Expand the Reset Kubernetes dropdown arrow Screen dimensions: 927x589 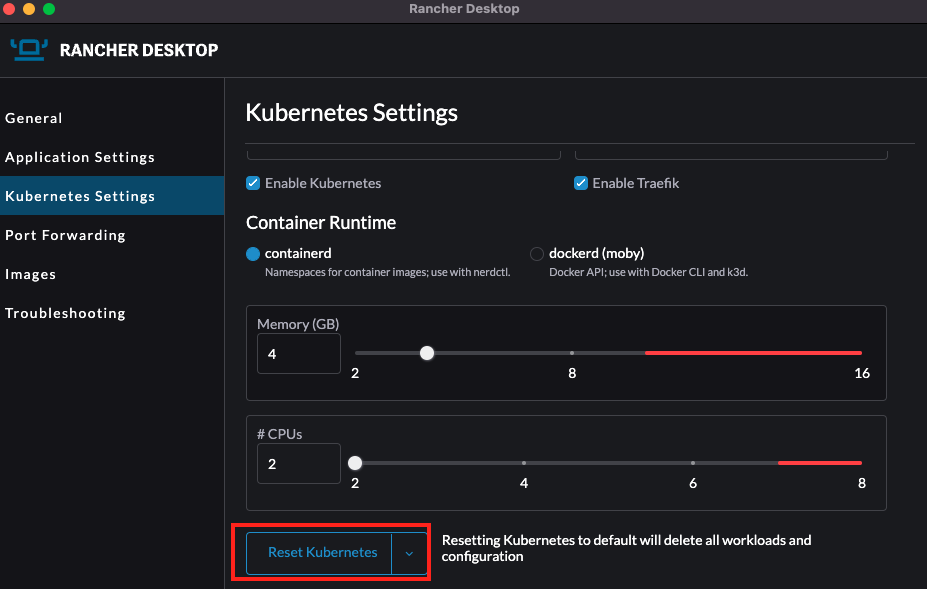click(409, 553)
